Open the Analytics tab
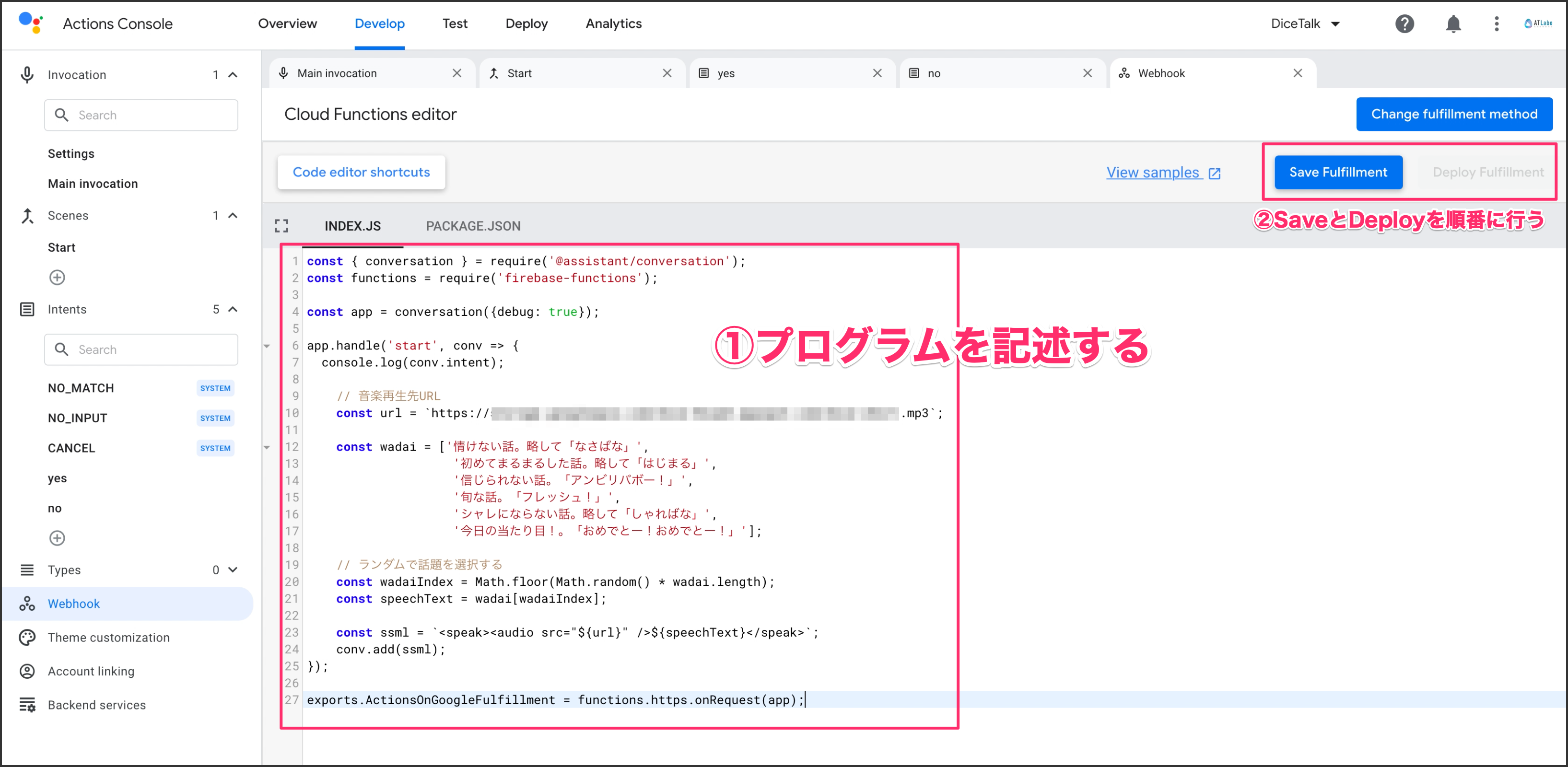This screenshot has width=1568, height=767. (614, 24)
